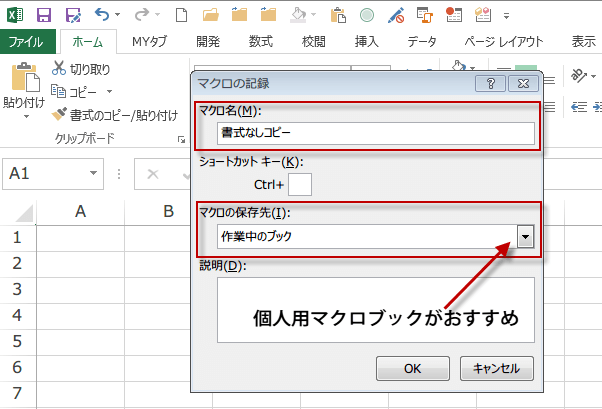Open the 開発 tab

pos(208,41)
